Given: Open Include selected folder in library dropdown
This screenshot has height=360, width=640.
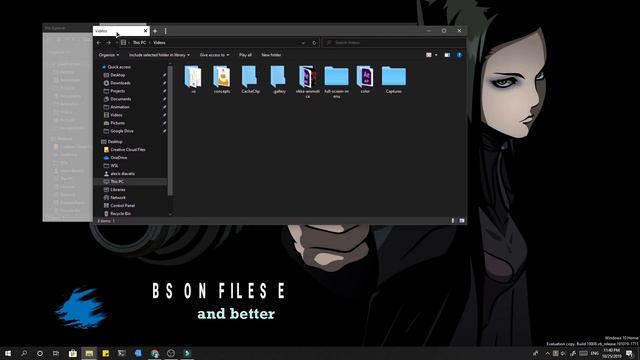Looking at the screenshot, I should click(x=159, y=55).
